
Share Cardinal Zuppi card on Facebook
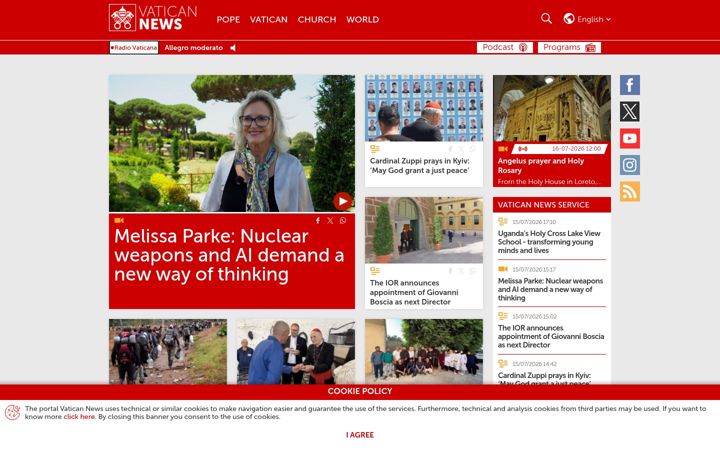pyautogui.click(x=450, y=149)
